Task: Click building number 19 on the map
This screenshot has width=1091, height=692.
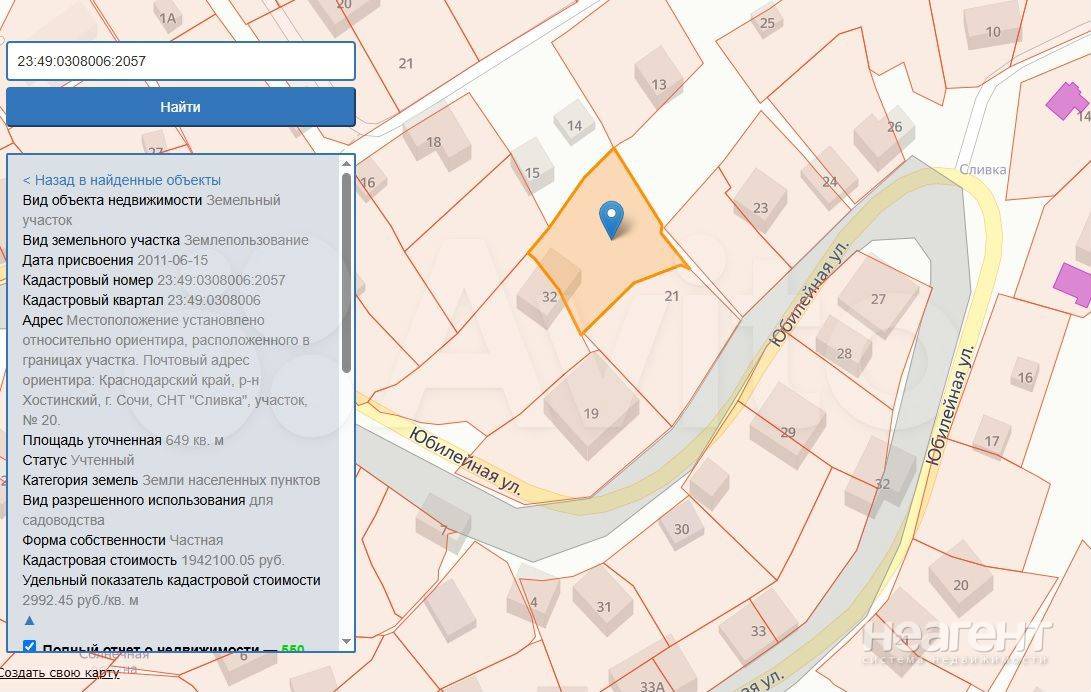Action: tap(591, 412)
